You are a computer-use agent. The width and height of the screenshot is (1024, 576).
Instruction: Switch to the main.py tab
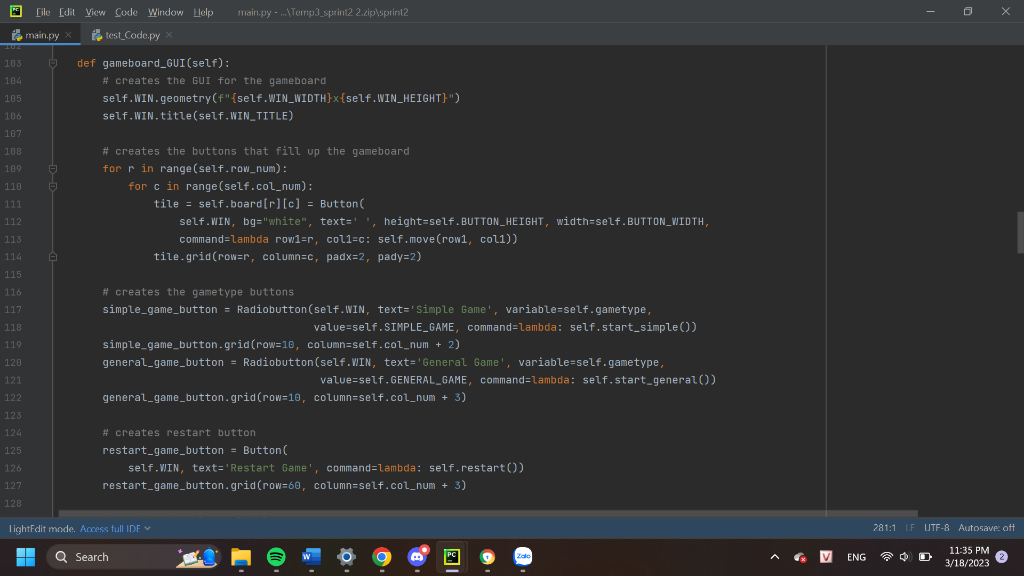(42, 35)
